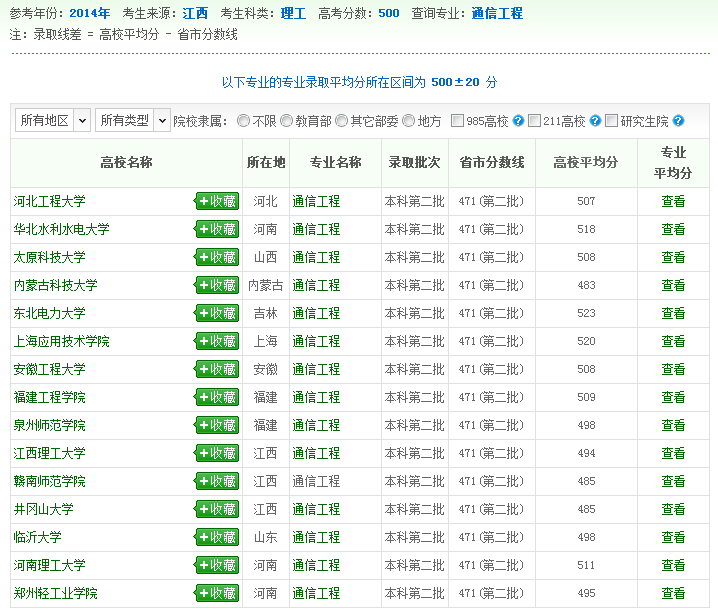The image size is (718, 616).
Task: Open 郑州轻工业学院 university link
Action: 55,593
